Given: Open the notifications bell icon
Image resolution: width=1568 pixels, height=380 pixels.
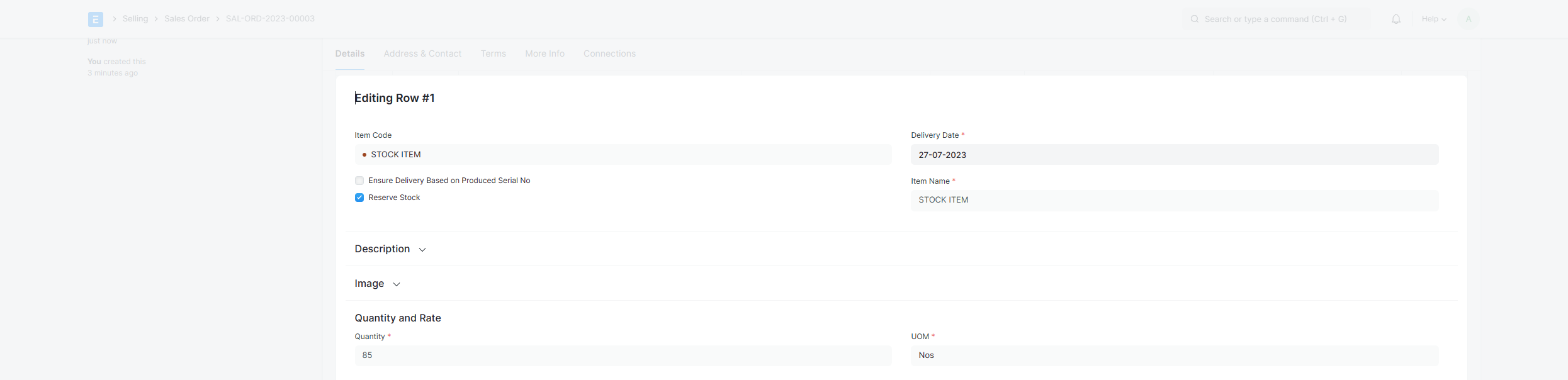Looking at the screenshot, I should (x=1396, y=20).
